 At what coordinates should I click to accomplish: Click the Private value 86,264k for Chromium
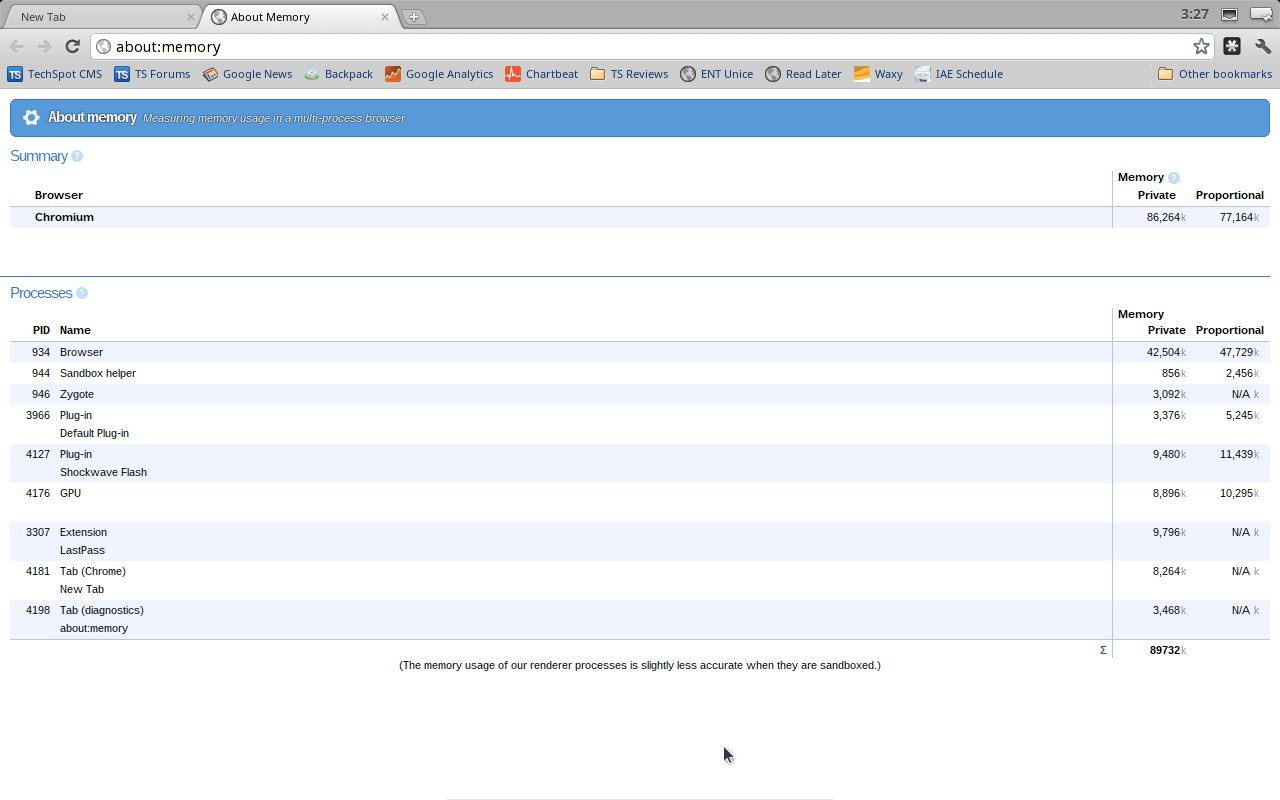pyautogui.click(x=1166, y=217)
